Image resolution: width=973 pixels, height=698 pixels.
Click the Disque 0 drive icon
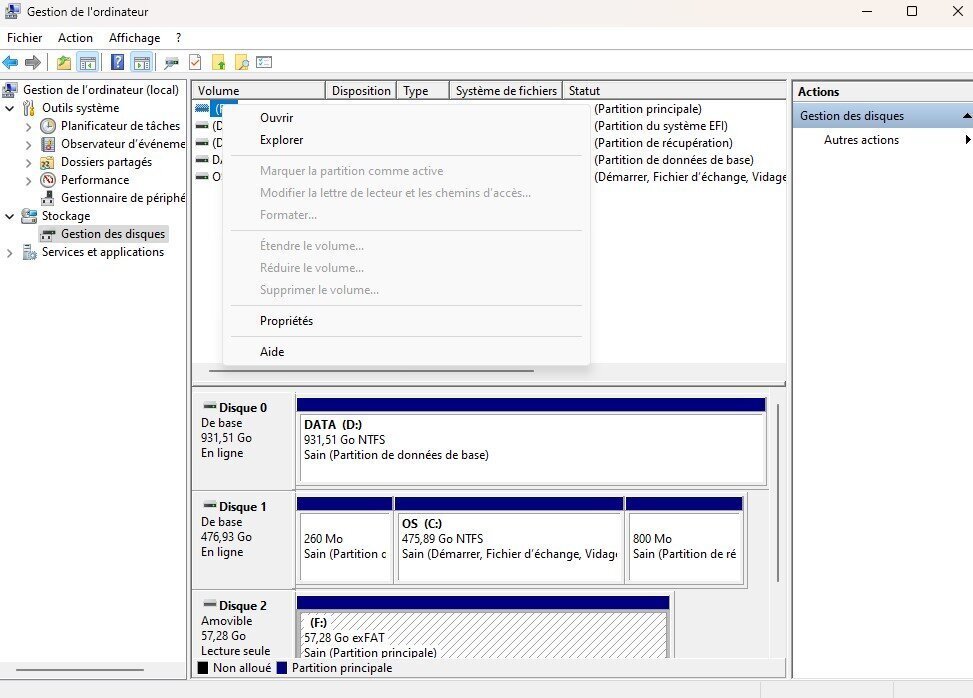[x=210, y=406]
